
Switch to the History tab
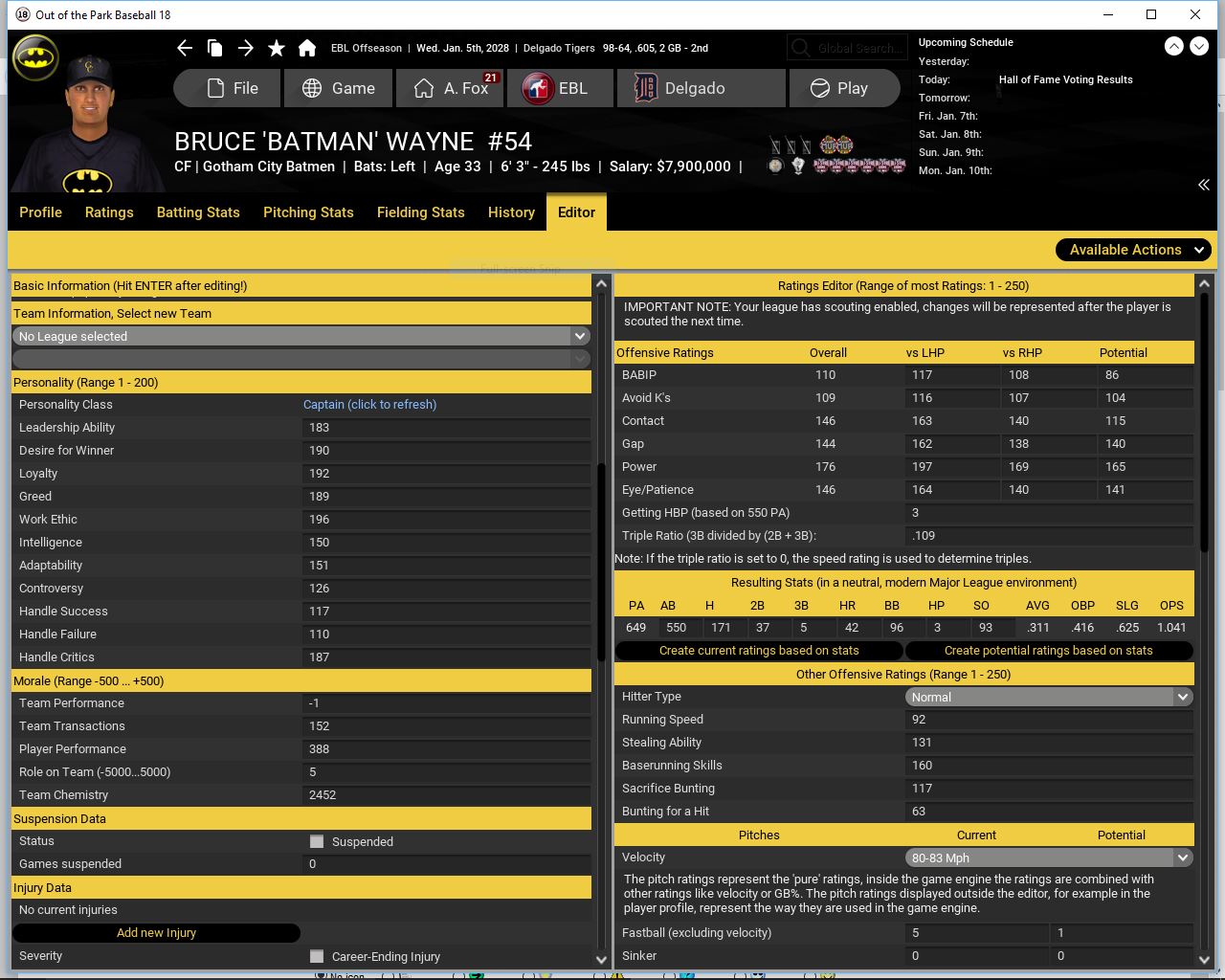511,212
